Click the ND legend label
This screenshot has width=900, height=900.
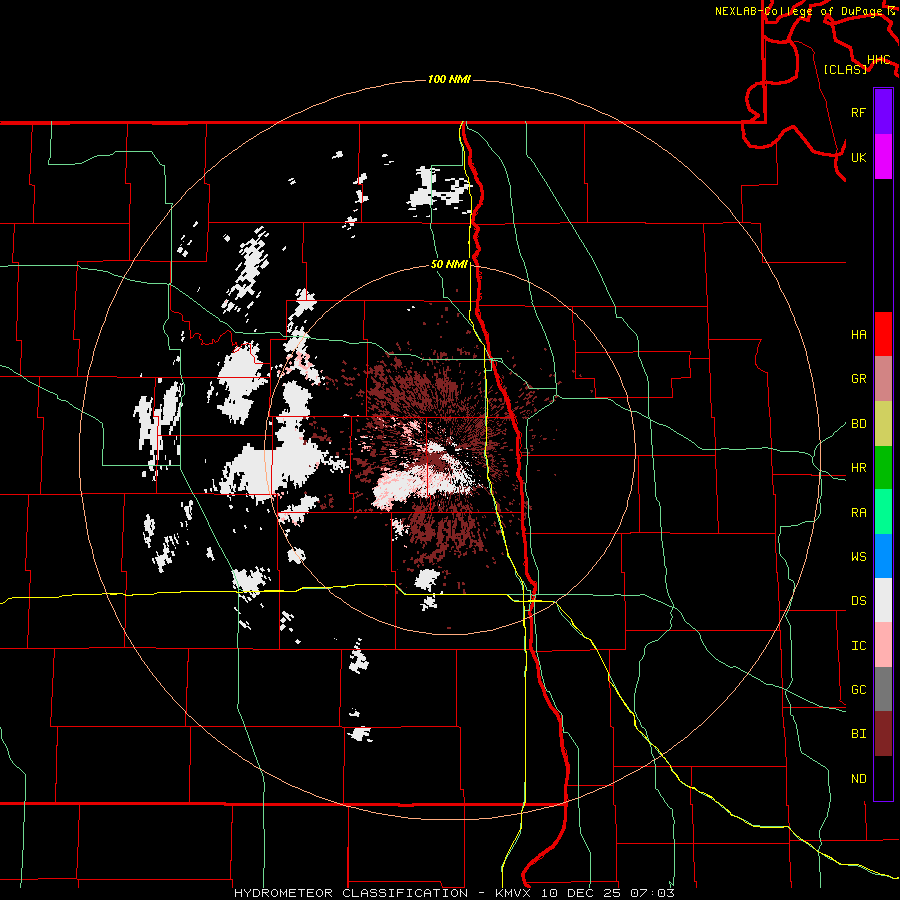(x=858, y=778)
